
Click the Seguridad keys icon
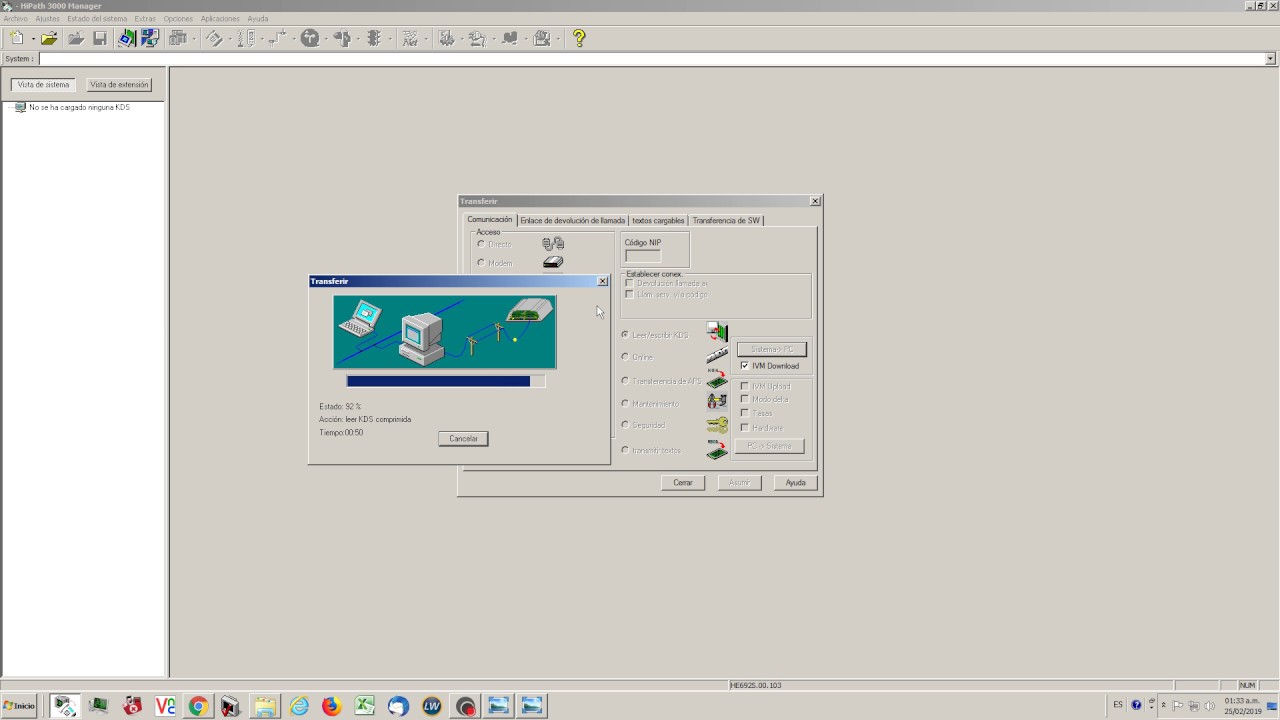(717, 425)
